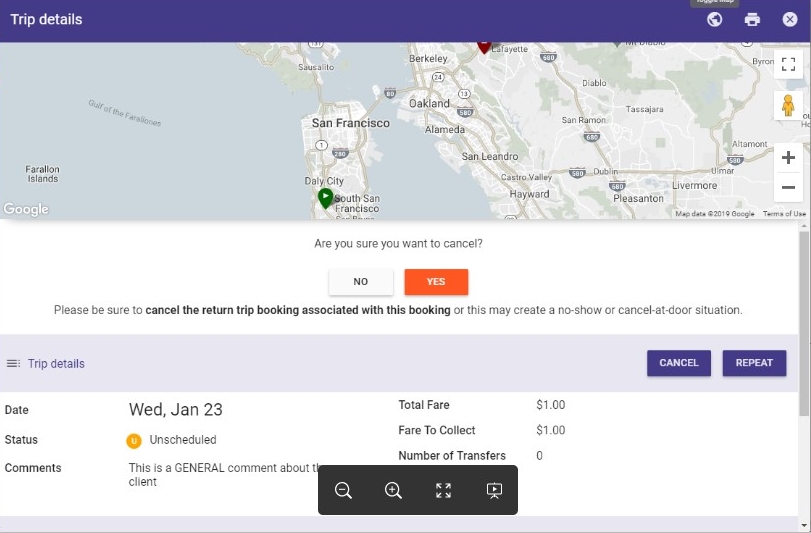811x533 pixels.
Task: Click the 'Are you sure you want to cancel?' prompt
Action: tap(398, 243)
